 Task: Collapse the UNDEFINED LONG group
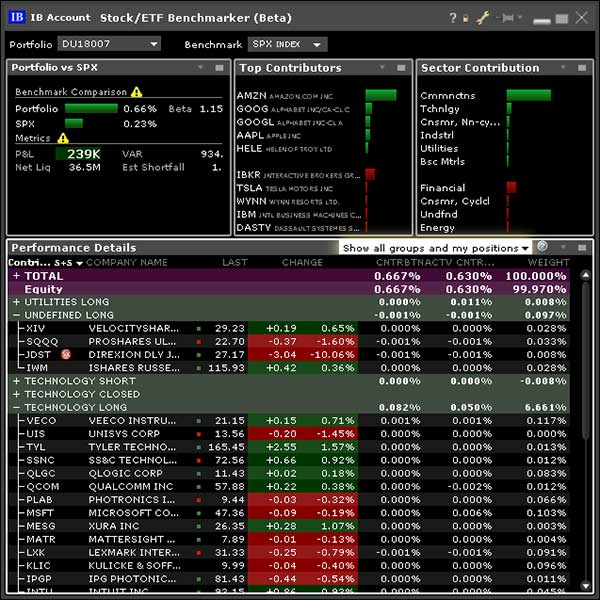click(16, 315)
